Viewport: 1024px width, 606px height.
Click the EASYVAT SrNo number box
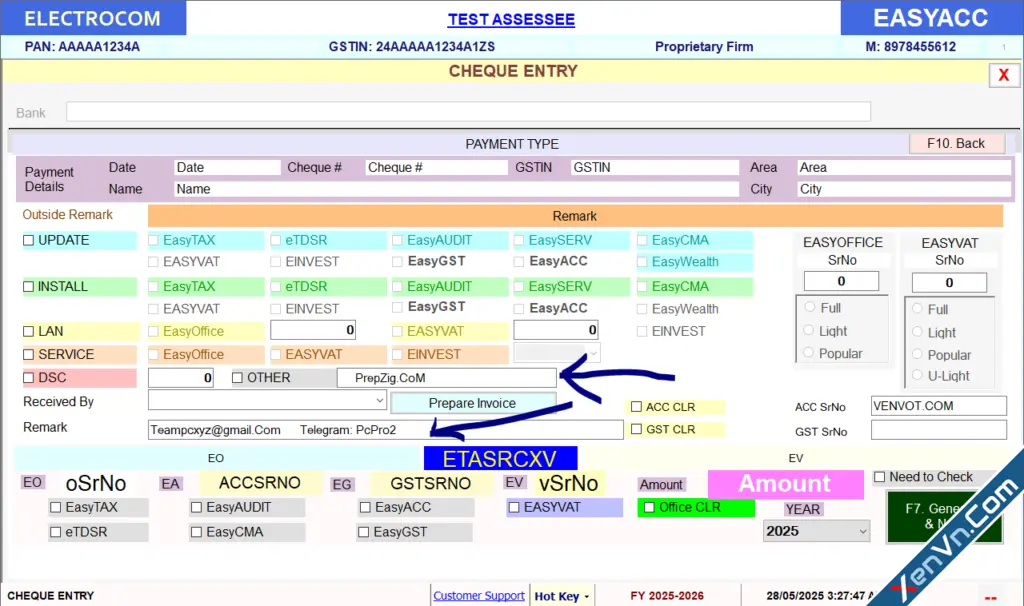point(949,283)
